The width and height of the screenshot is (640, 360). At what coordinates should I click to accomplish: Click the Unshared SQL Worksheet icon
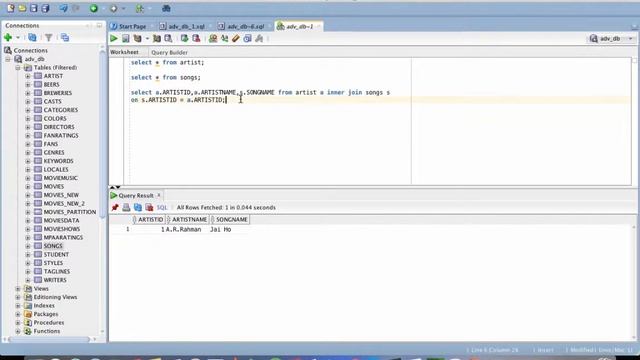[213, 38]
